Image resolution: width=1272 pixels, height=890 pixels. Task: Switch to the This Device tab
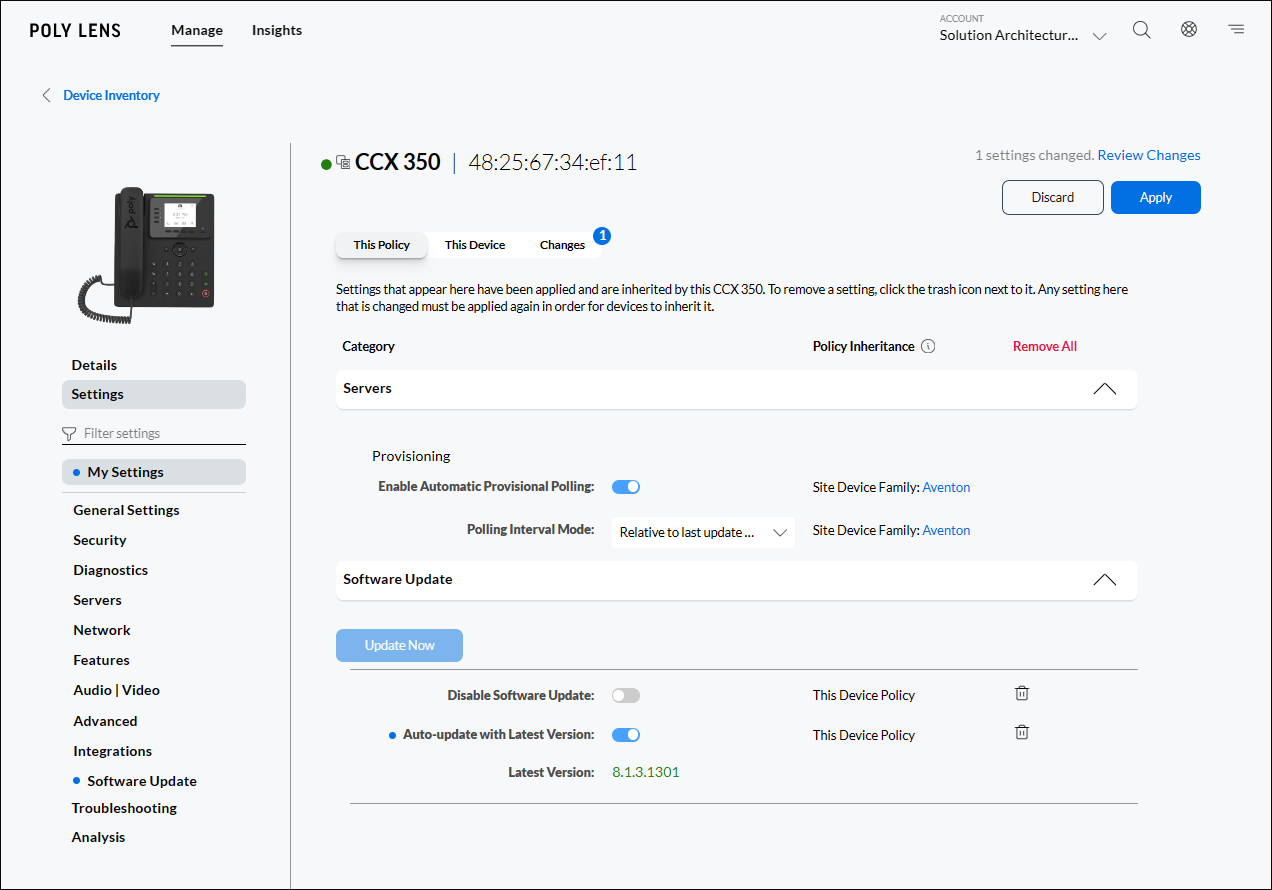pos(475,245)
